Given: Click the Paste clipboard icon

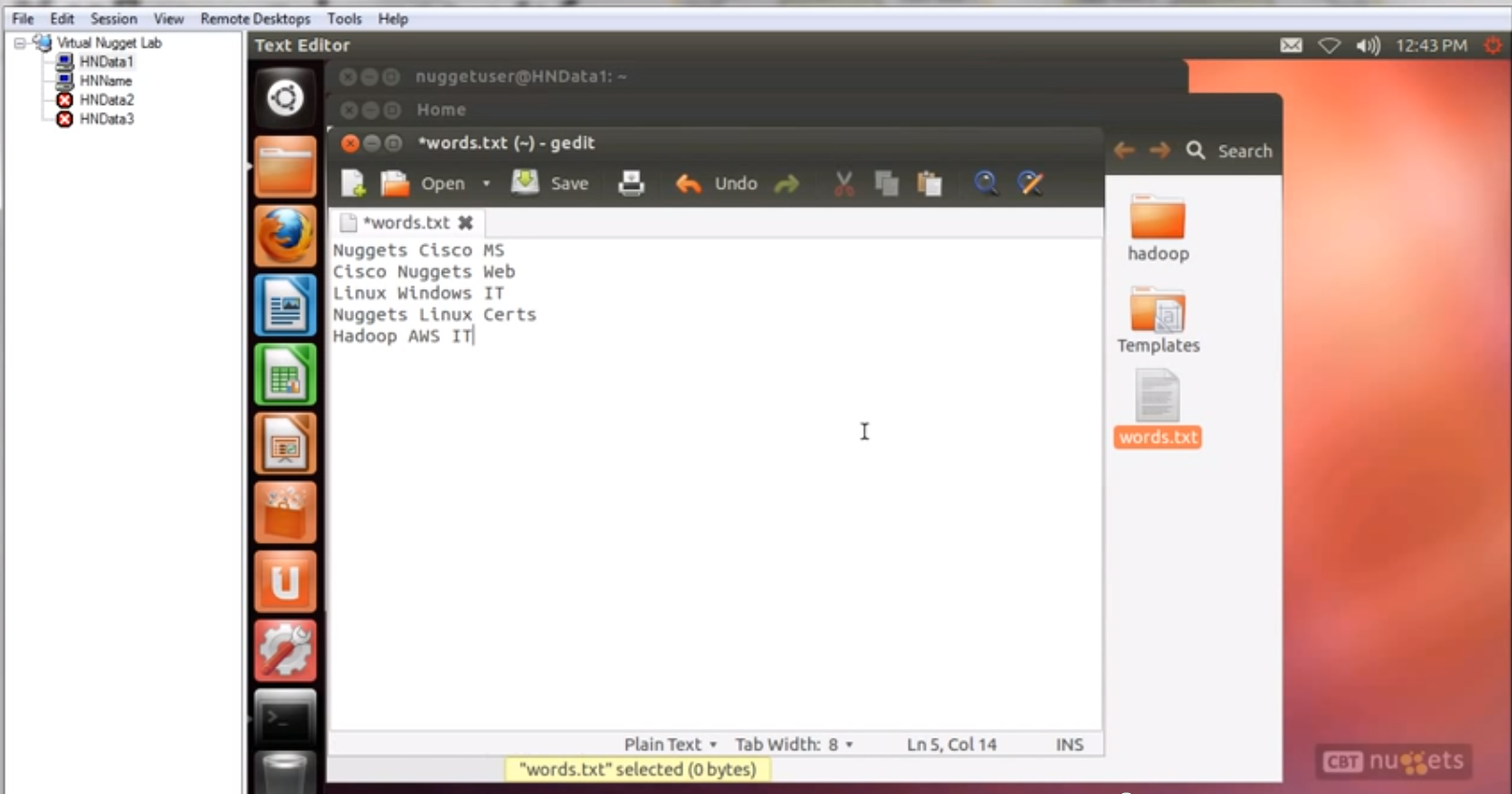Looking at the screenshot, I should pos(929,183).
